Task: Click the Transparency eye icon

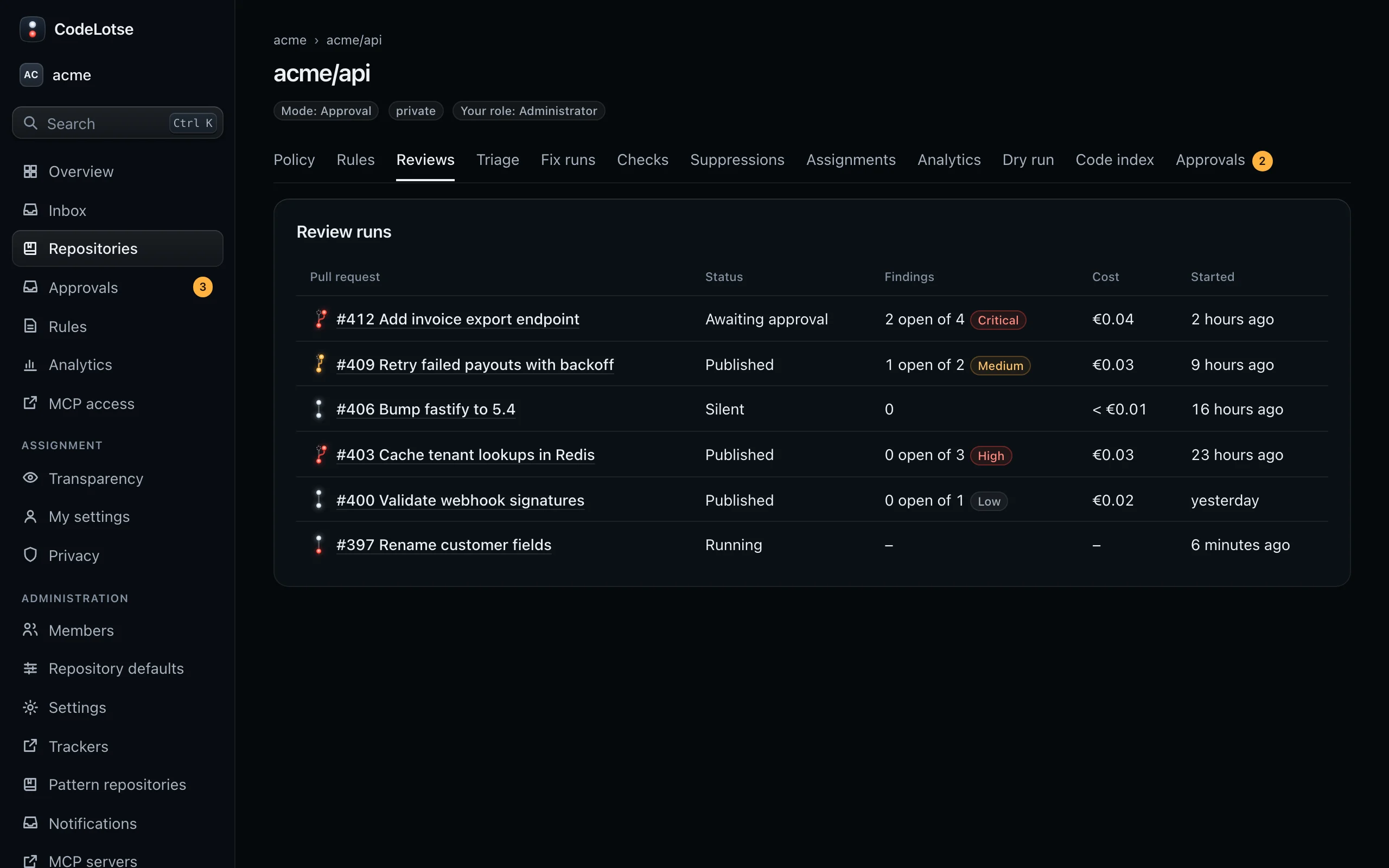Action: coord(30,477)
